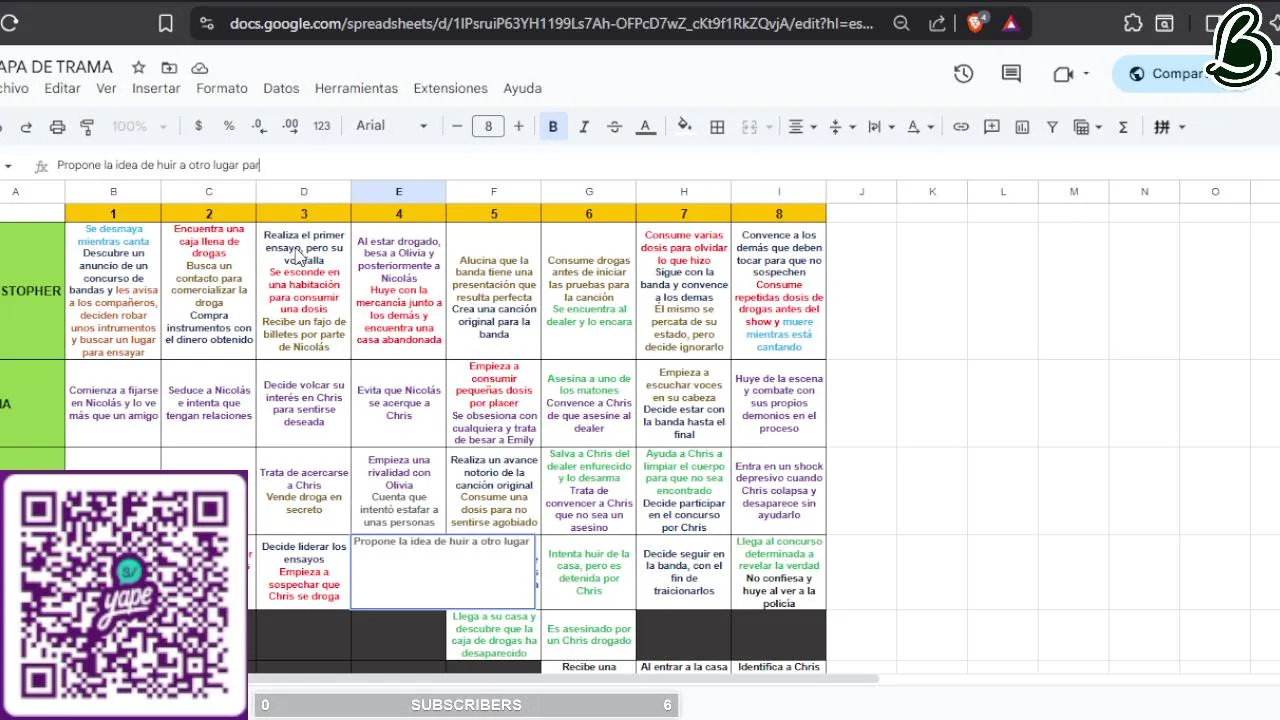Increase decimal places
This screenshot has height=720, width=1280.
coord(290,127)
